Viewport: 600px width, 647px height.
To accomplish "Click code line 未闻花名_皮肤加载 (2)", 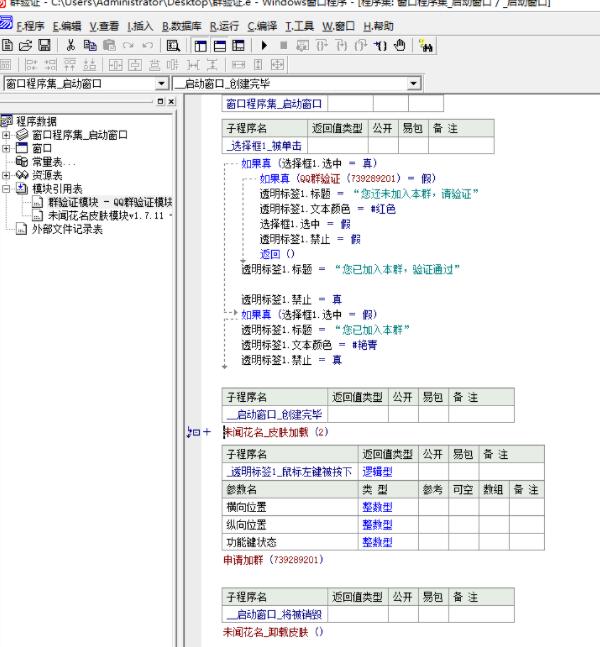I will [x=276, y=432].
